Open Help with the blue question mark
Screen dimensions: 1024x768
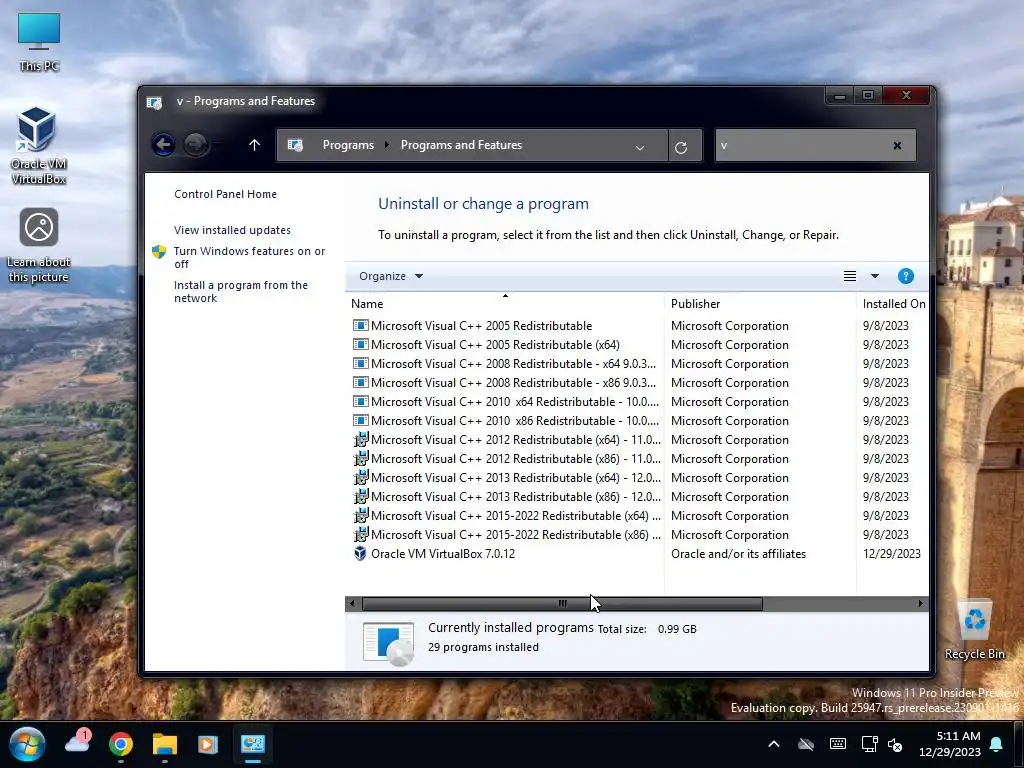pyautogui.click(x=905, y=276)
